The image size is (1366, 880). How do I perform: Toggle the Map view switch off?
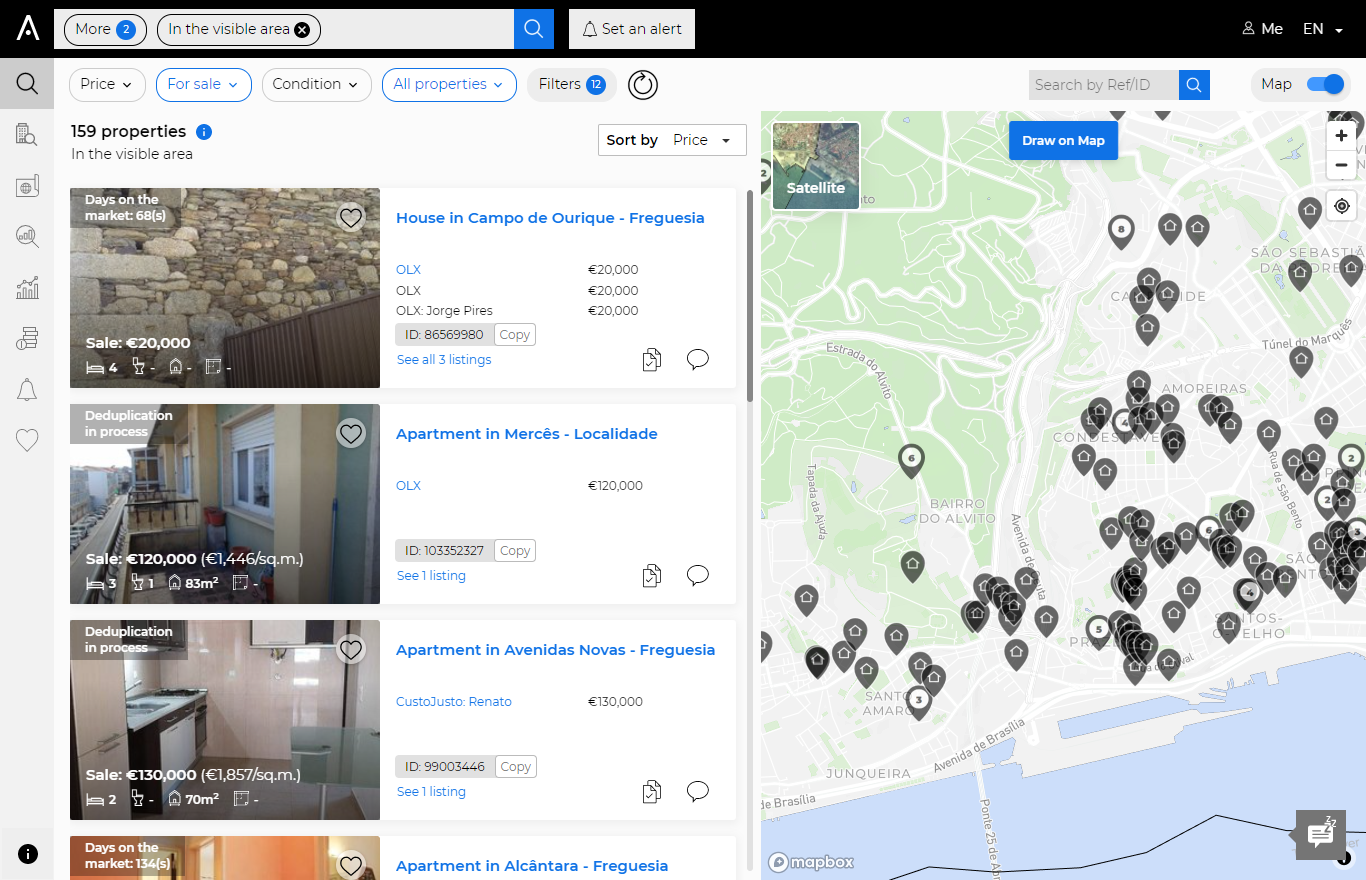[1327, 85]
